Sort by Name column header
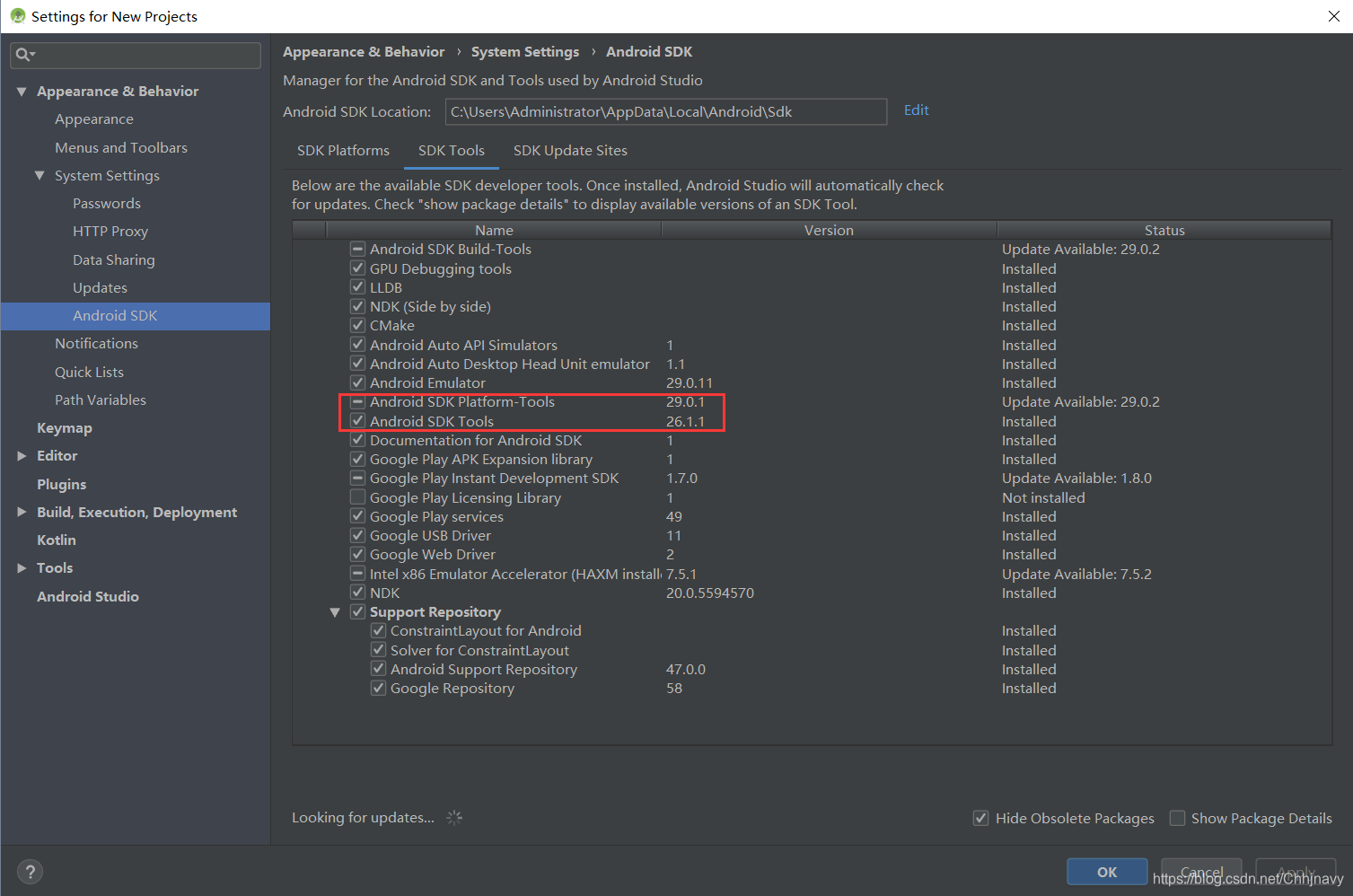Viewport: 1353px width, 896px height. 494,230
